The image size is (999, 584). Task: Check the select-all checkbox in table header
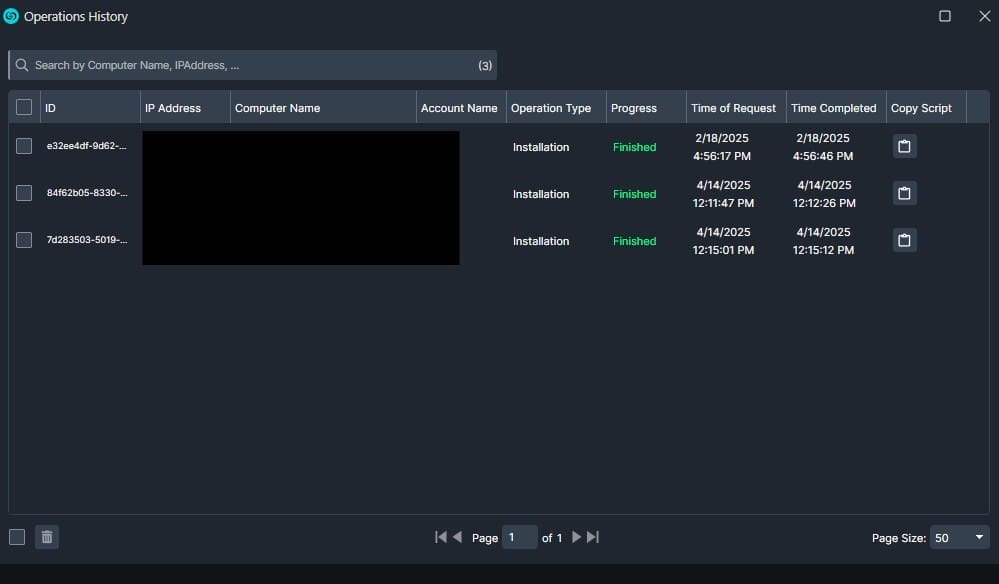pos(24,108)
